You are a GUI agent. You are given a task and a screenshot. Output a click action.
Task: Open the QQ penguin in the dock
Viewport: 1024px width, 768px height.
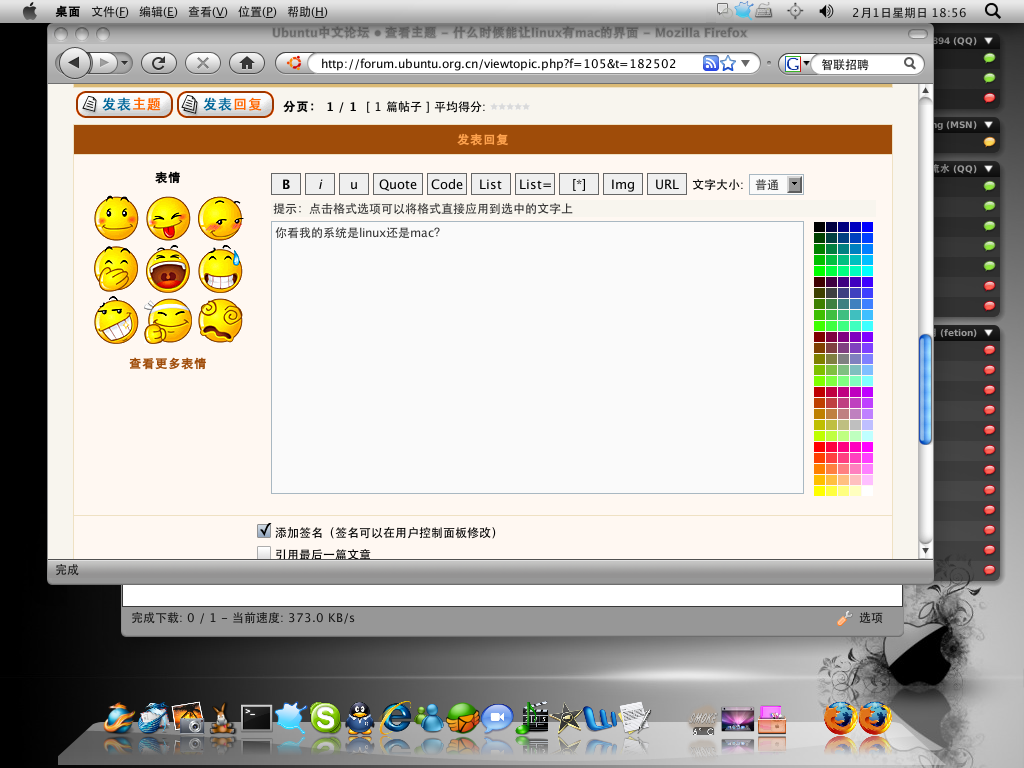(x=359, y=718)
